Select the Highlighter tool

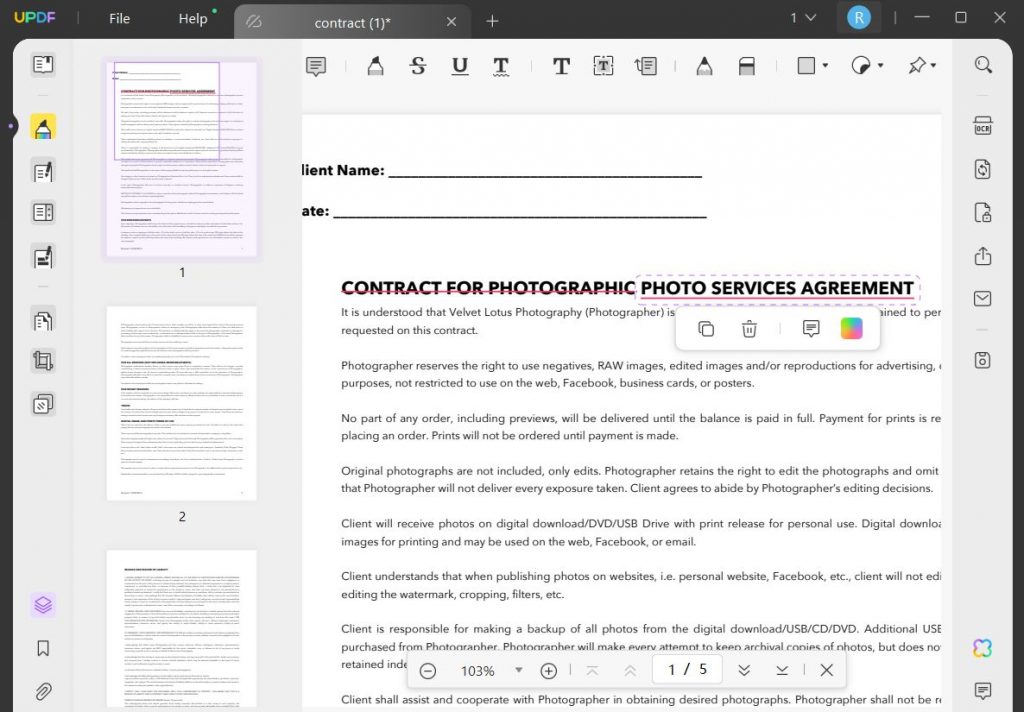tap(375, 65)
